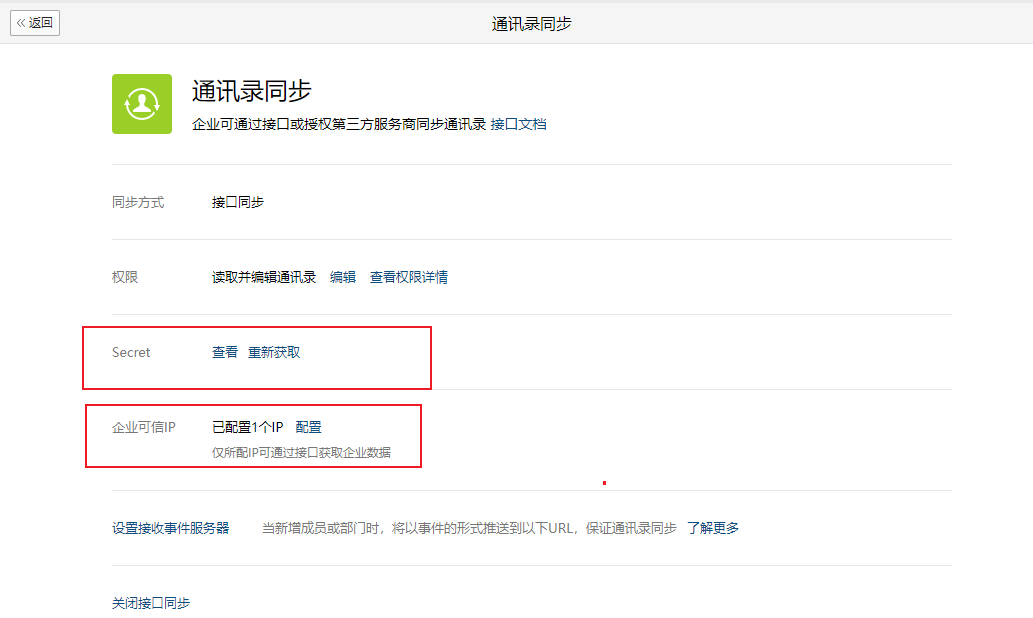The width and height of the screenshot is (1033, 618).
Task: Open 查看权限详情 link
Action: [408, 277]
